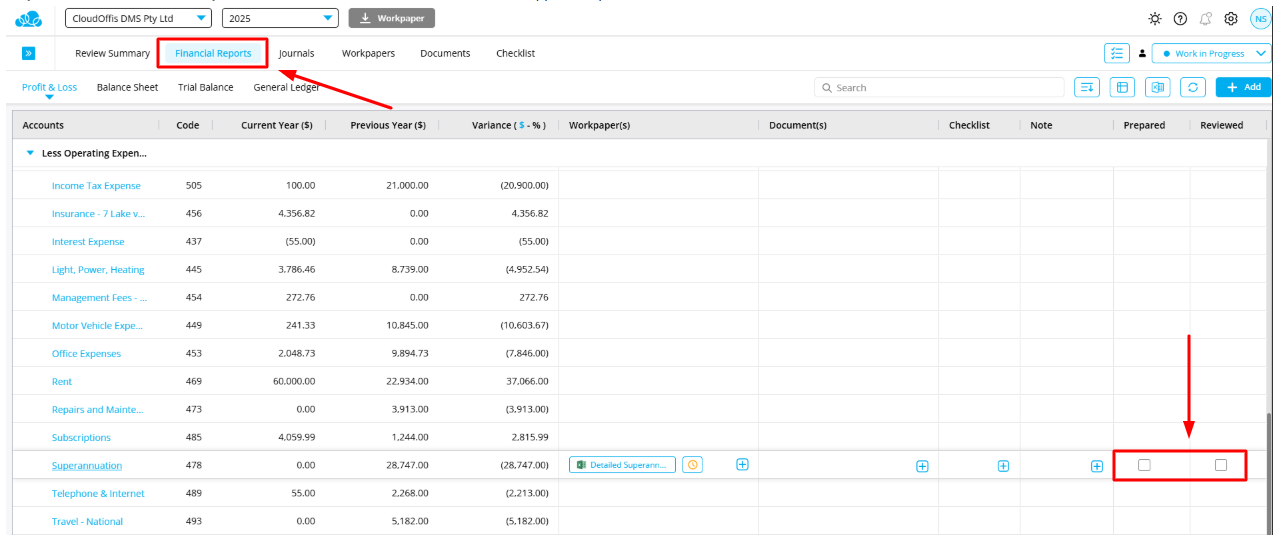Tick the Prepared checkbox for Superannuation
Image resolution: width=1273 pixels, height=539 pixels.
tap(1144, 465)
